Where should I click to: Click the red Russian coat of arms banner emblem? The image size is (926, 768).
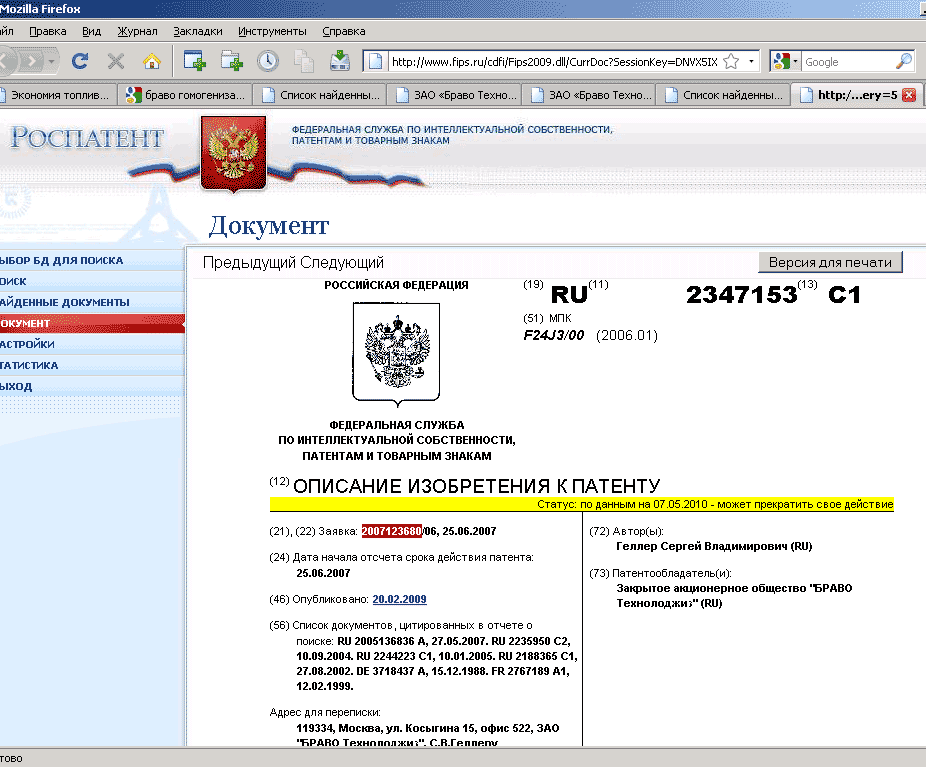(x=233, y=154)
